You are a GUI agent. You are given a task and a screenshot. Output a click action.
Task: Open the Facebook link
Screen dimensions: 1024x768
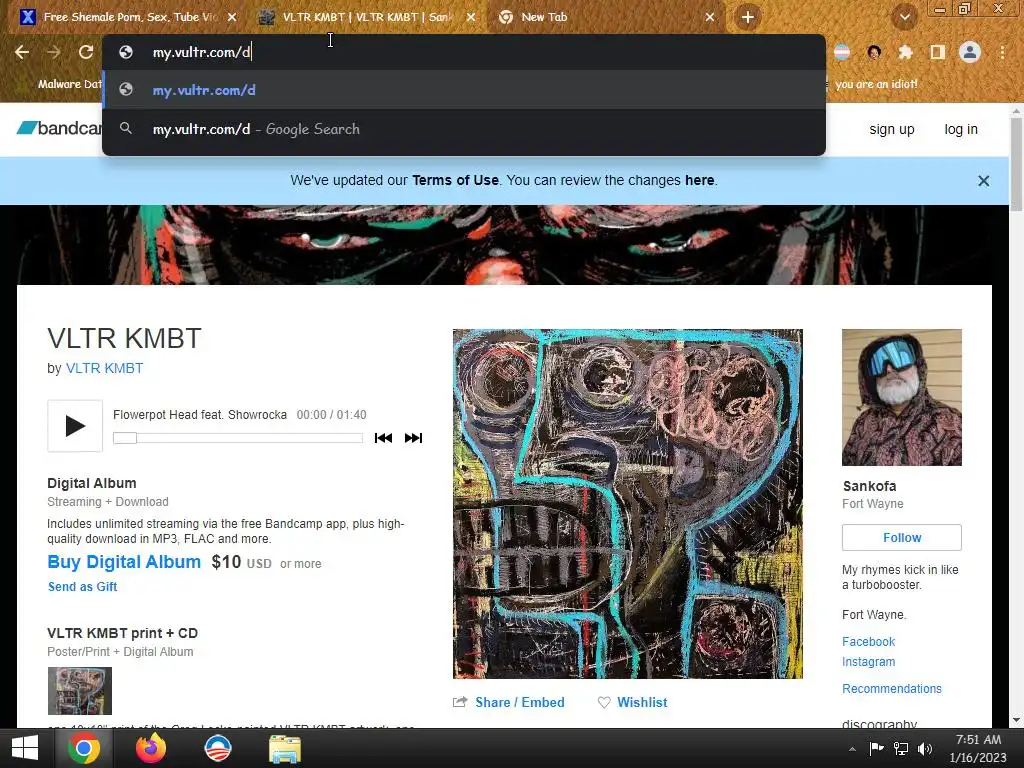(868, 641)
